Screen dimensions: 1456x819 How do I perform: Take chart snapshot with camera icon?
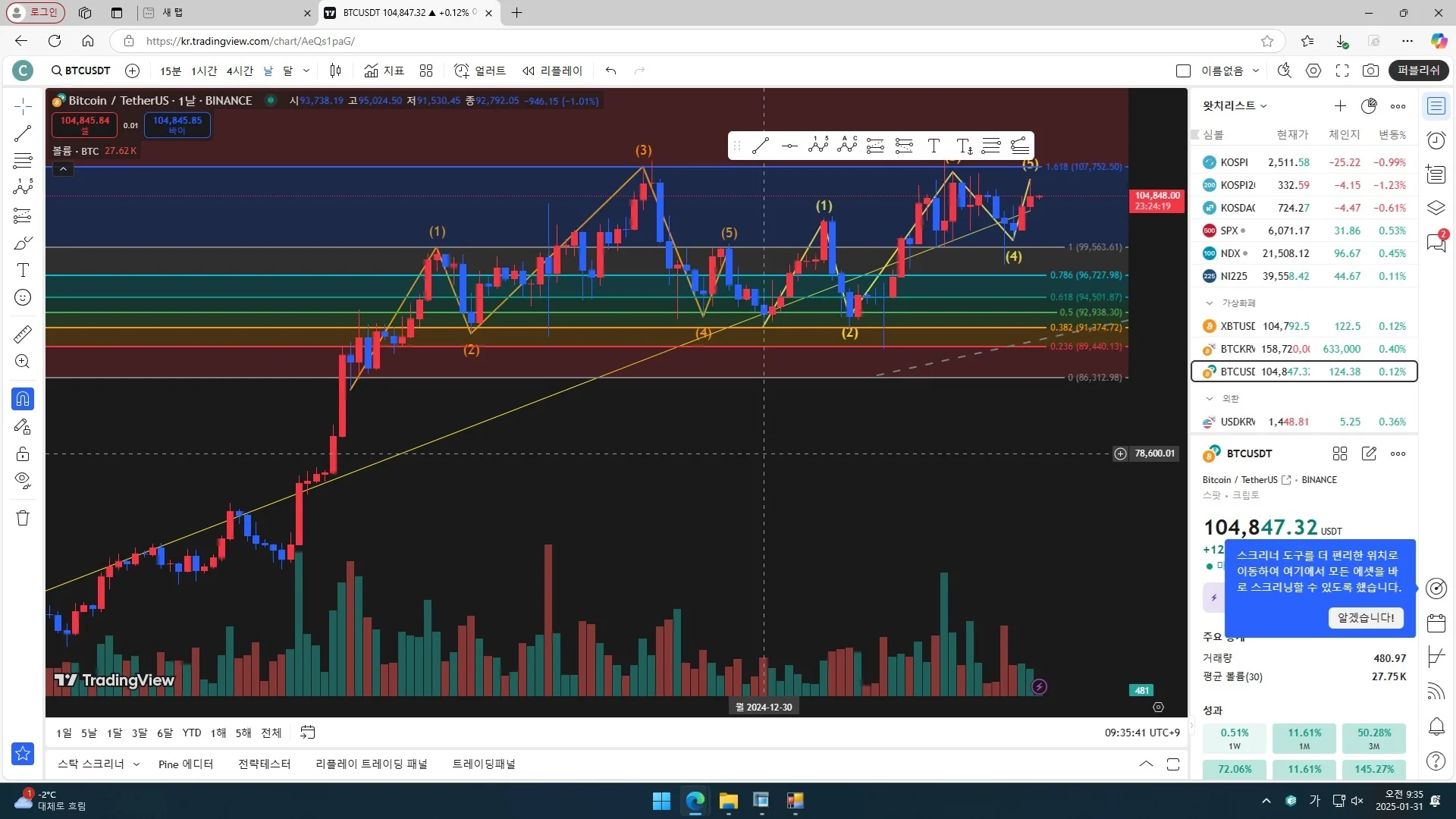[x=1370, y=71]
